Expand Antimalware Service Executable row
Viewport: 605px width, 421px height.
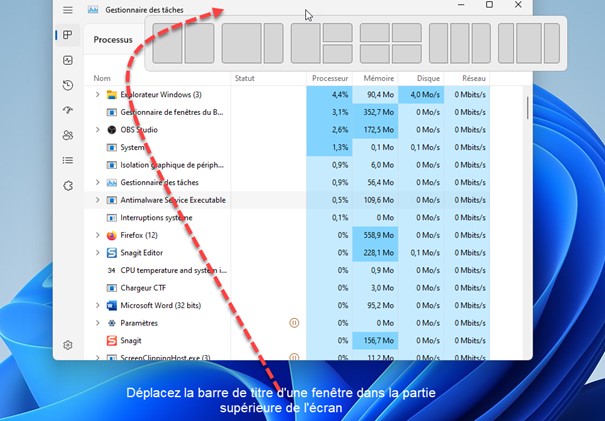[98, 200]
